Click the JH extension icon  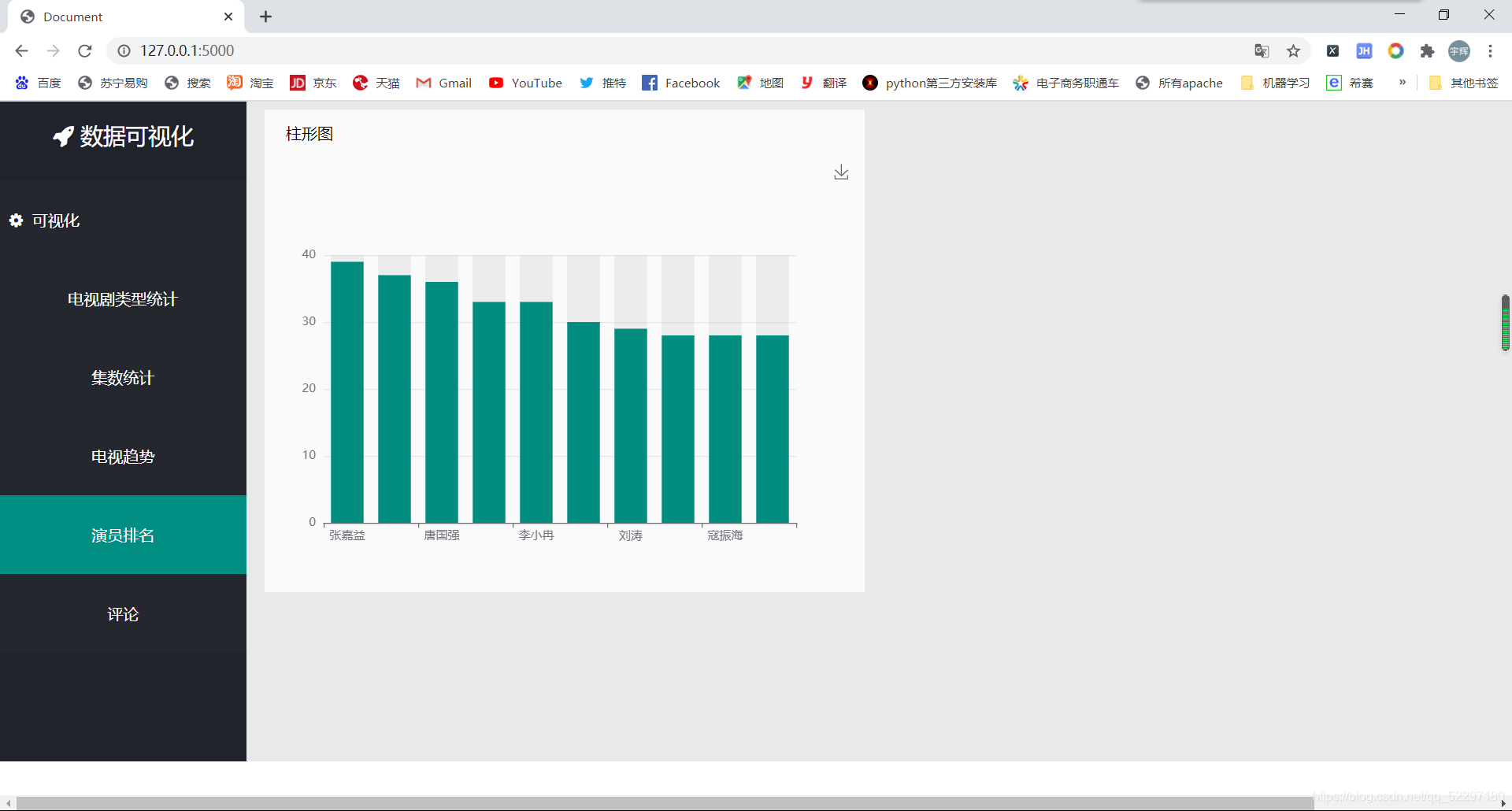[x=1364, y=50]
